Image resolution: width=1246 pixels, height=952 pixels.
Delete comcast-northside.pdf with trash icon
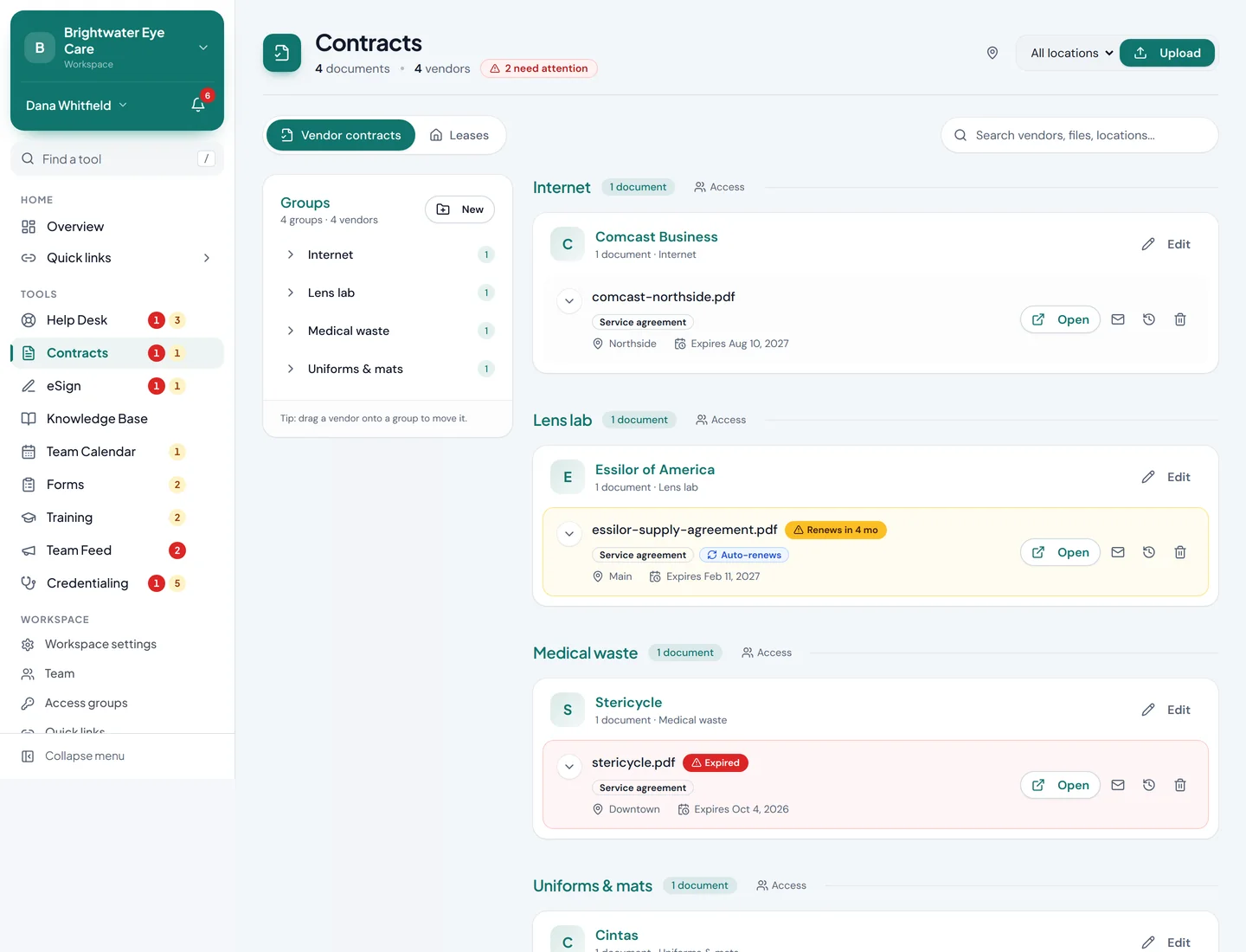coord(1180,319)
